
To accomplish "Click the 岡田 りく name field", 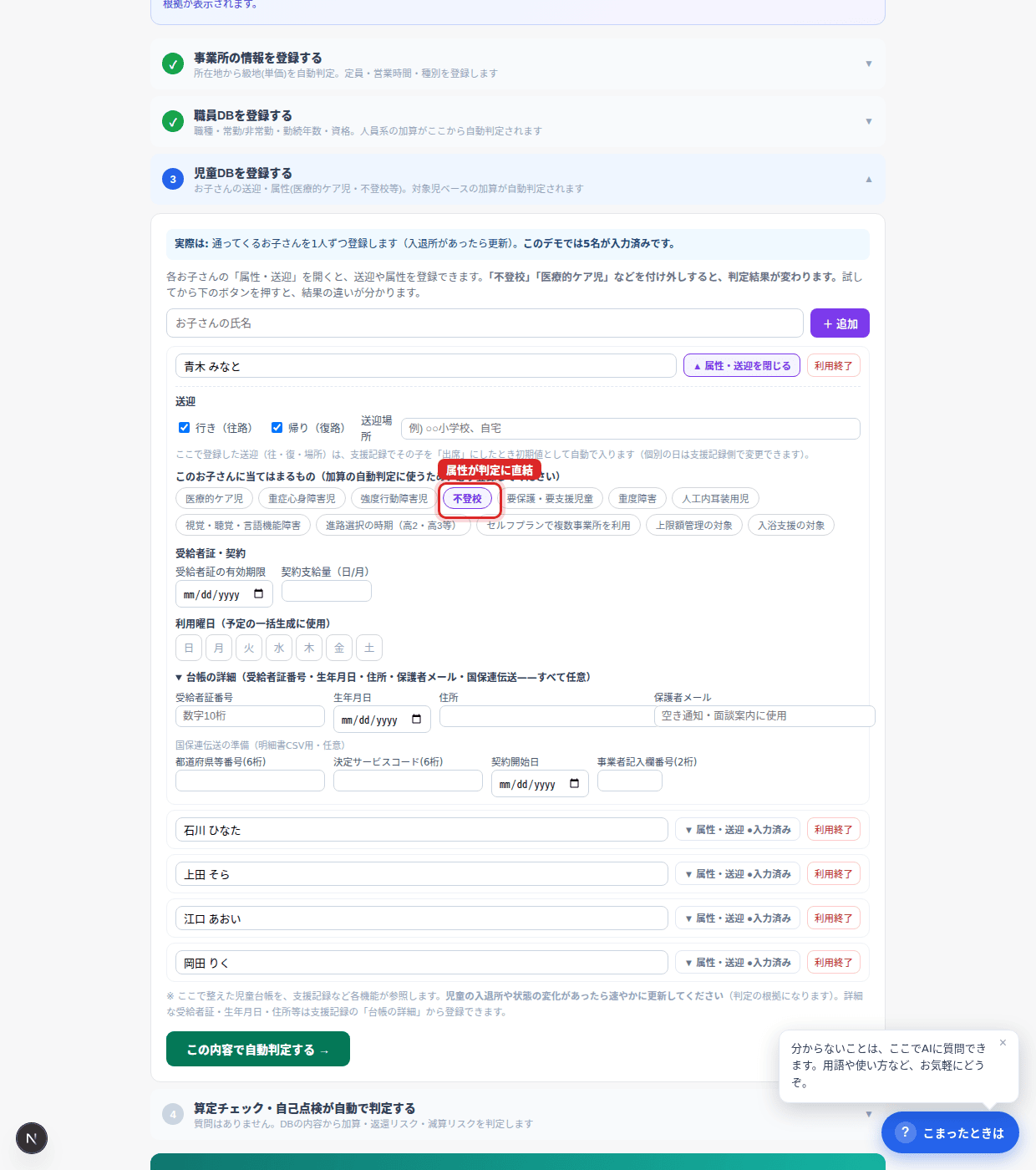I will point(422,963).
